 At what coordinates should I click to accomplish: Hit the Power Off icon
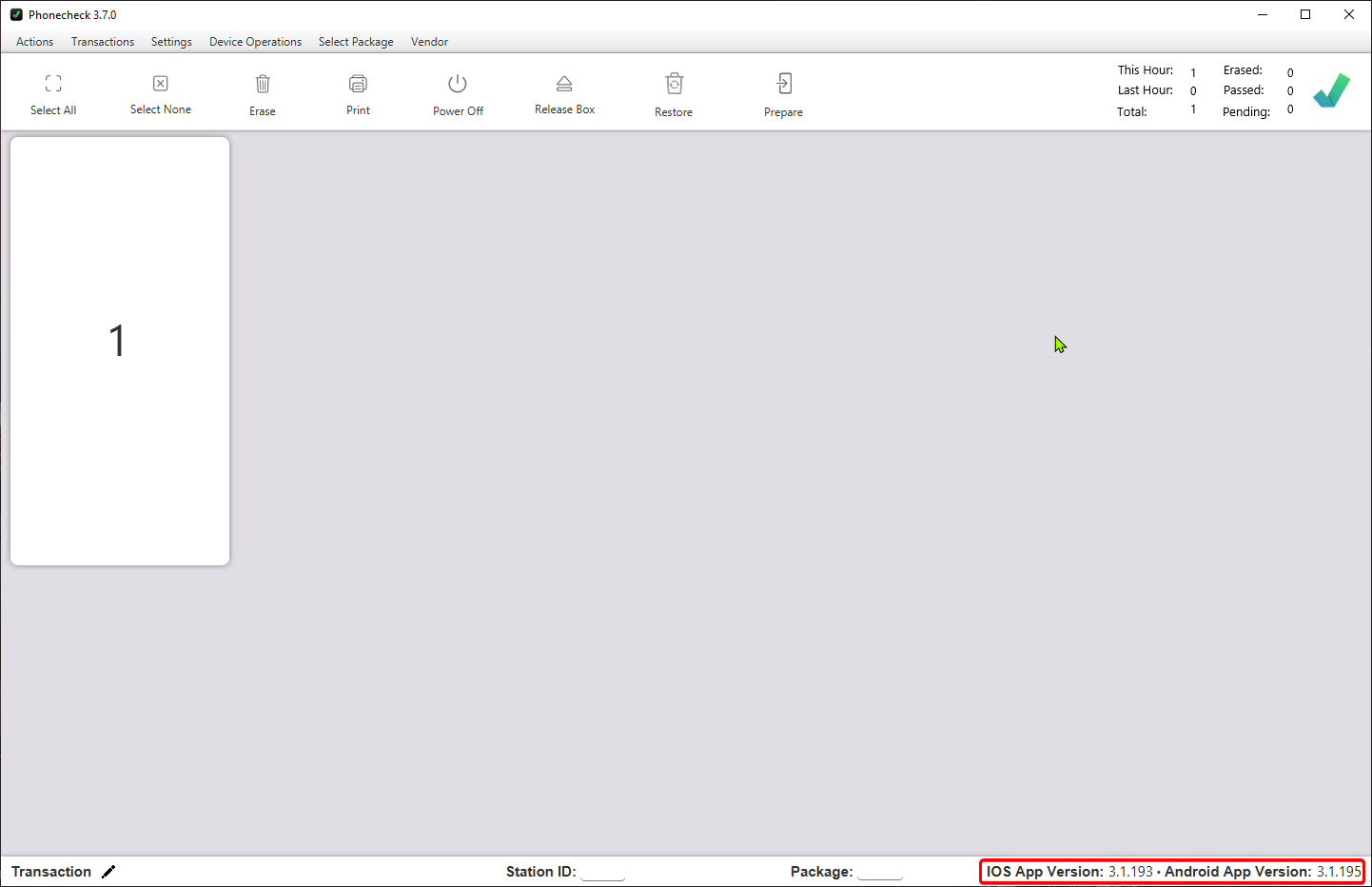click(458, 84)
